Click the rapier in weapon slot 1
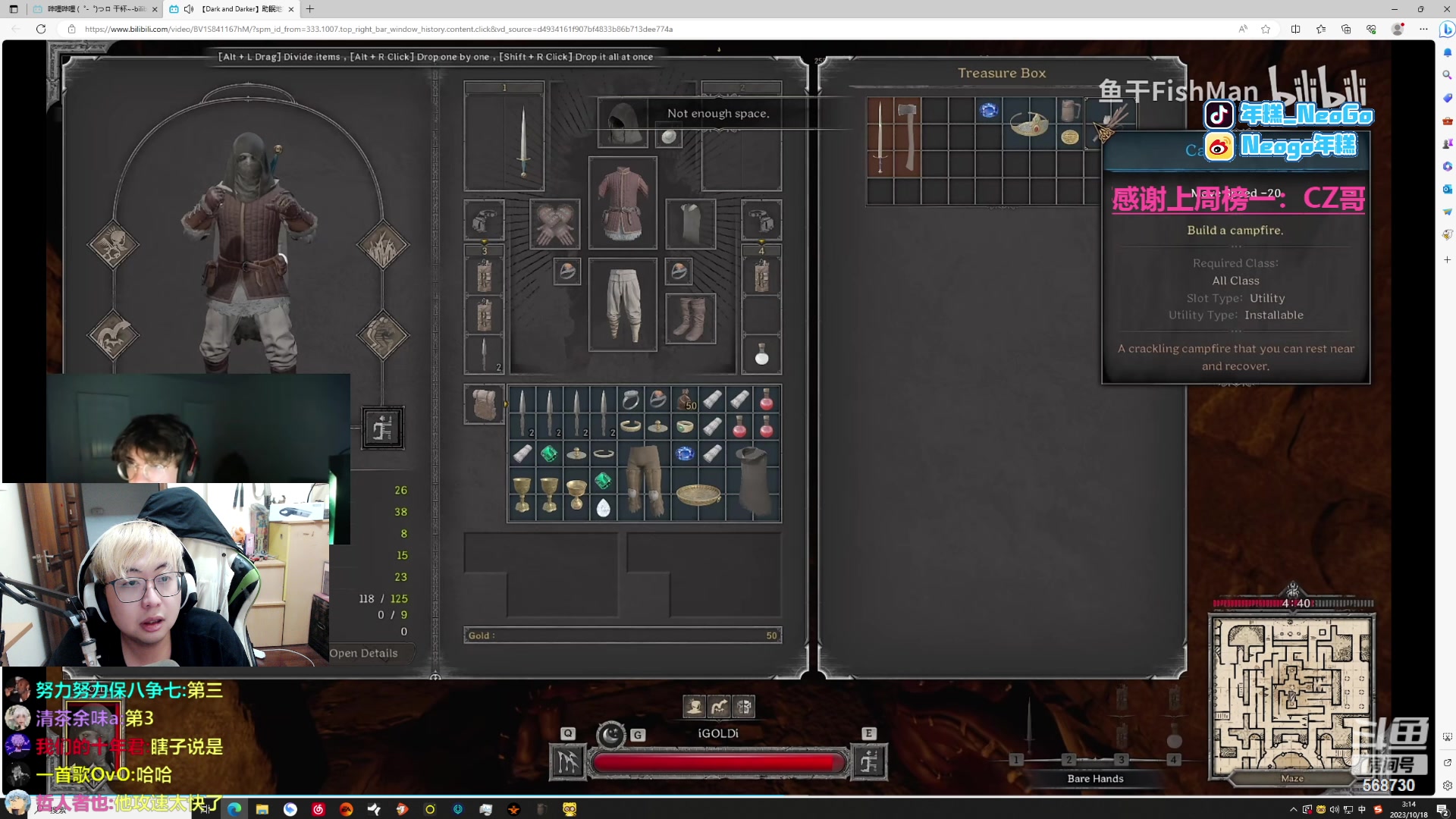 [x=522, y=141]
